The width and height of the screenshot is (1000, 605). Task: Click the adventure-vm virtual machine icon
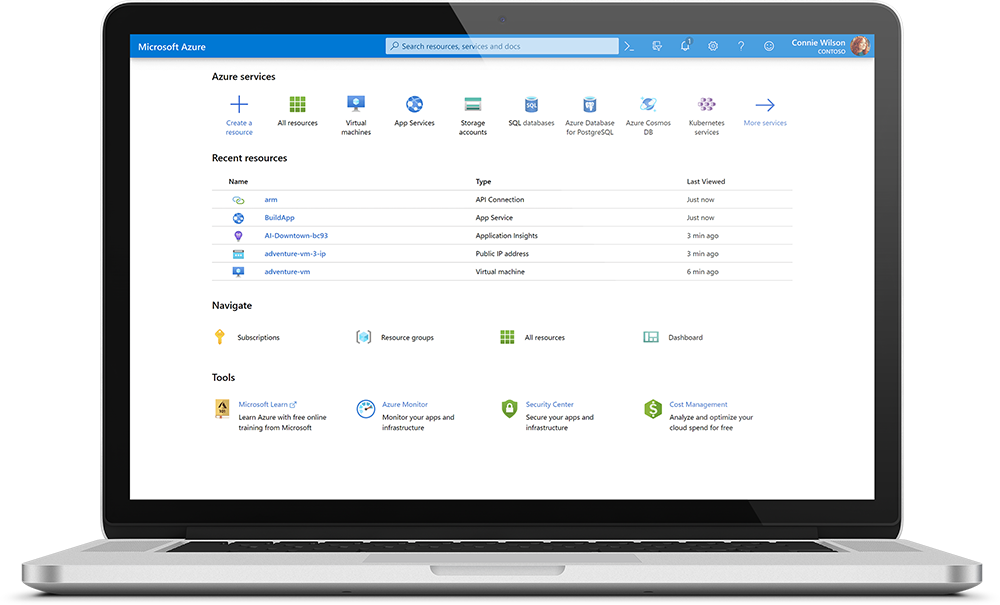click(x=239, y=272)
